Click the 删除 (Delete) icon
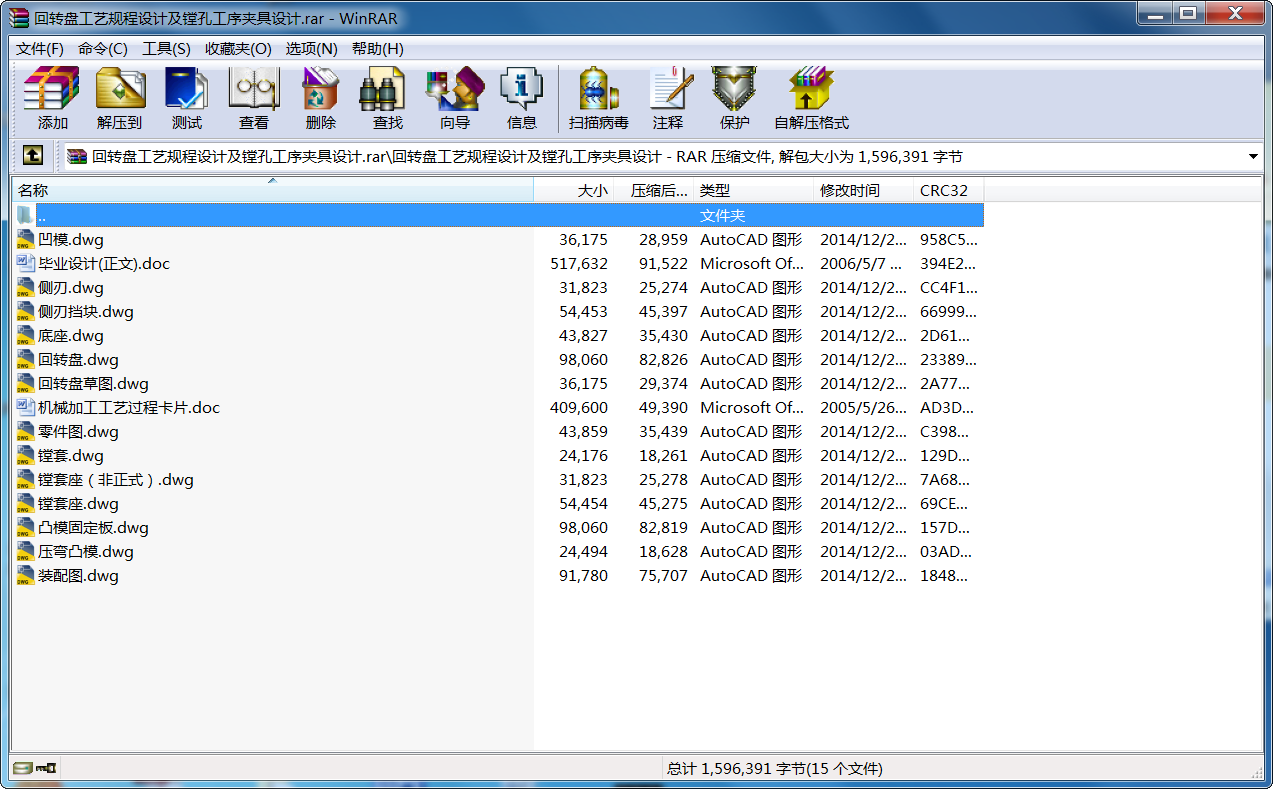This screenshot has height=789, width=1273. (x=320, y=97)
